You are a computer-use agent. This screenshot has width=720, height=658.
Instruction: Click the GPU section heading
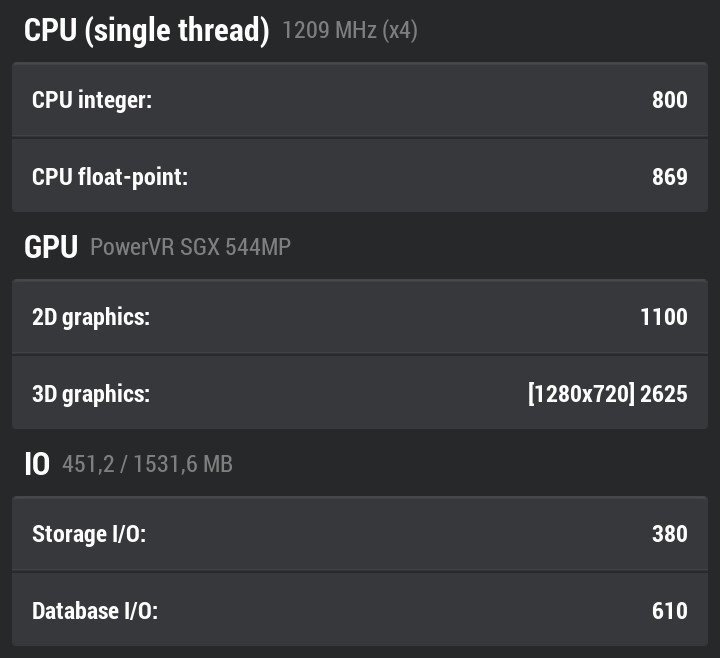click(x=51, y=247)
